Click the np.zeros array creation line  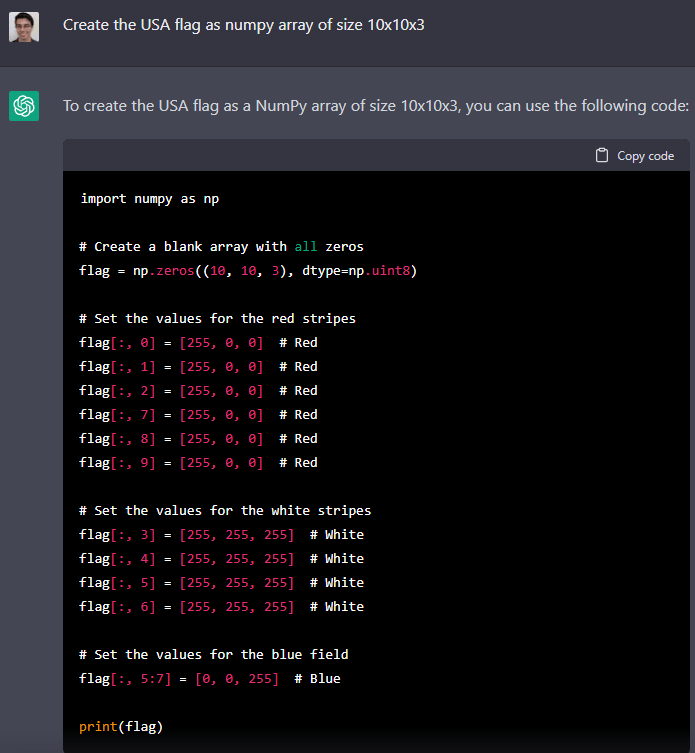(247, 270)
